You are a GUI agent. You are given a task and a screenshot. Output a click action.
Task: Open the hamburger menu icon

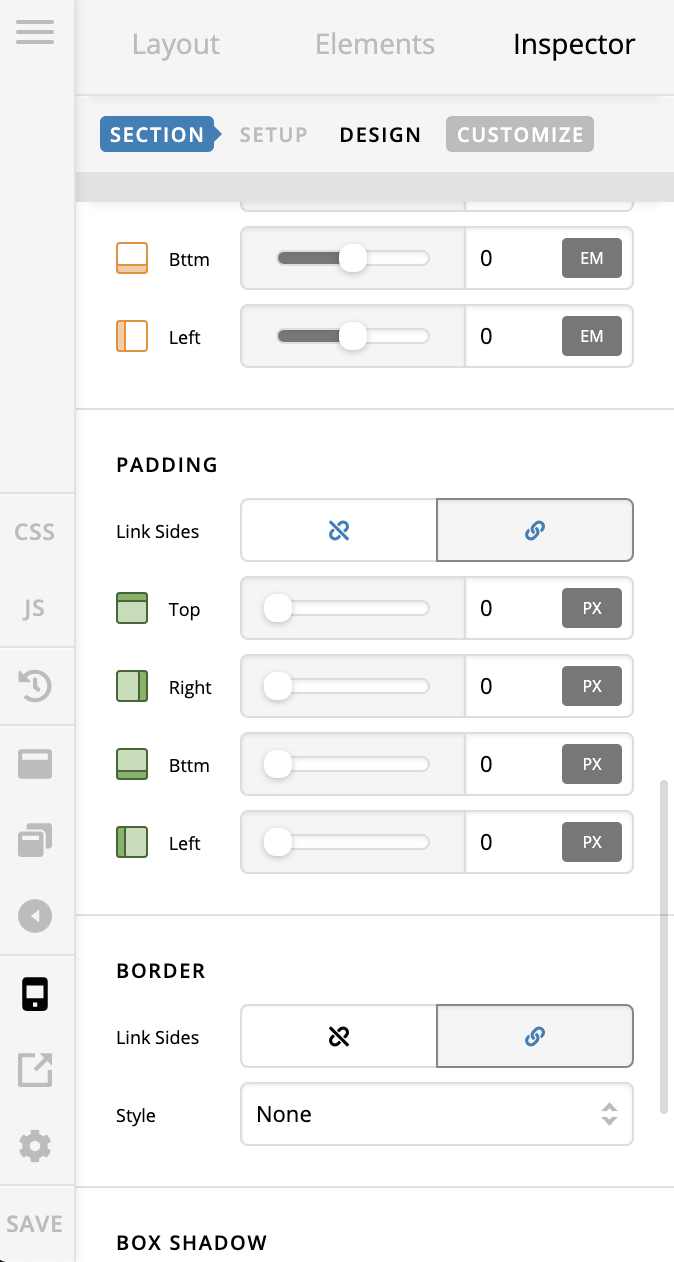[35, 32]
